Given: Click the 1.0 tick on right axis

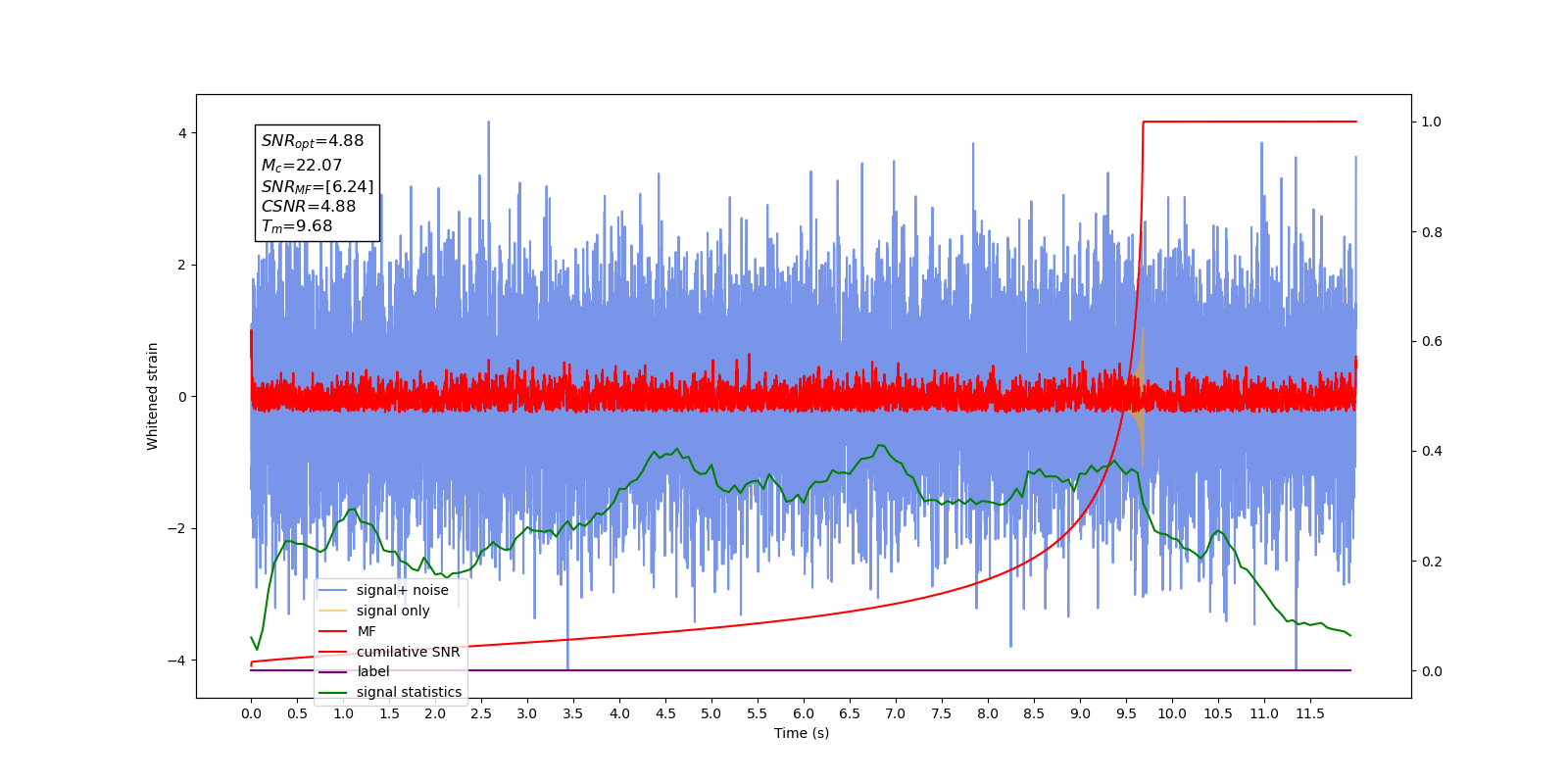Looking at the screenshot, I should click(1431, 122).
